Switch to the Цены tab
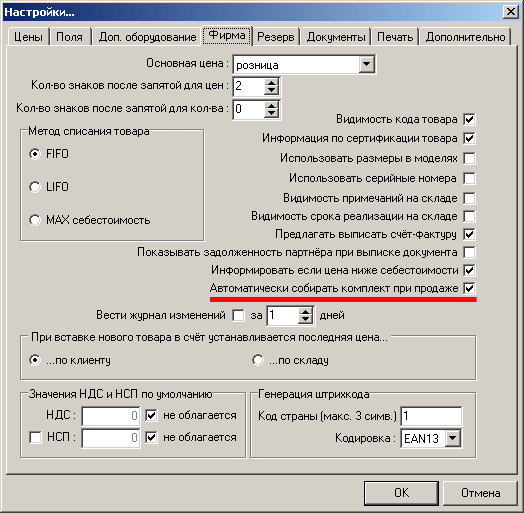 click(28, 37)
